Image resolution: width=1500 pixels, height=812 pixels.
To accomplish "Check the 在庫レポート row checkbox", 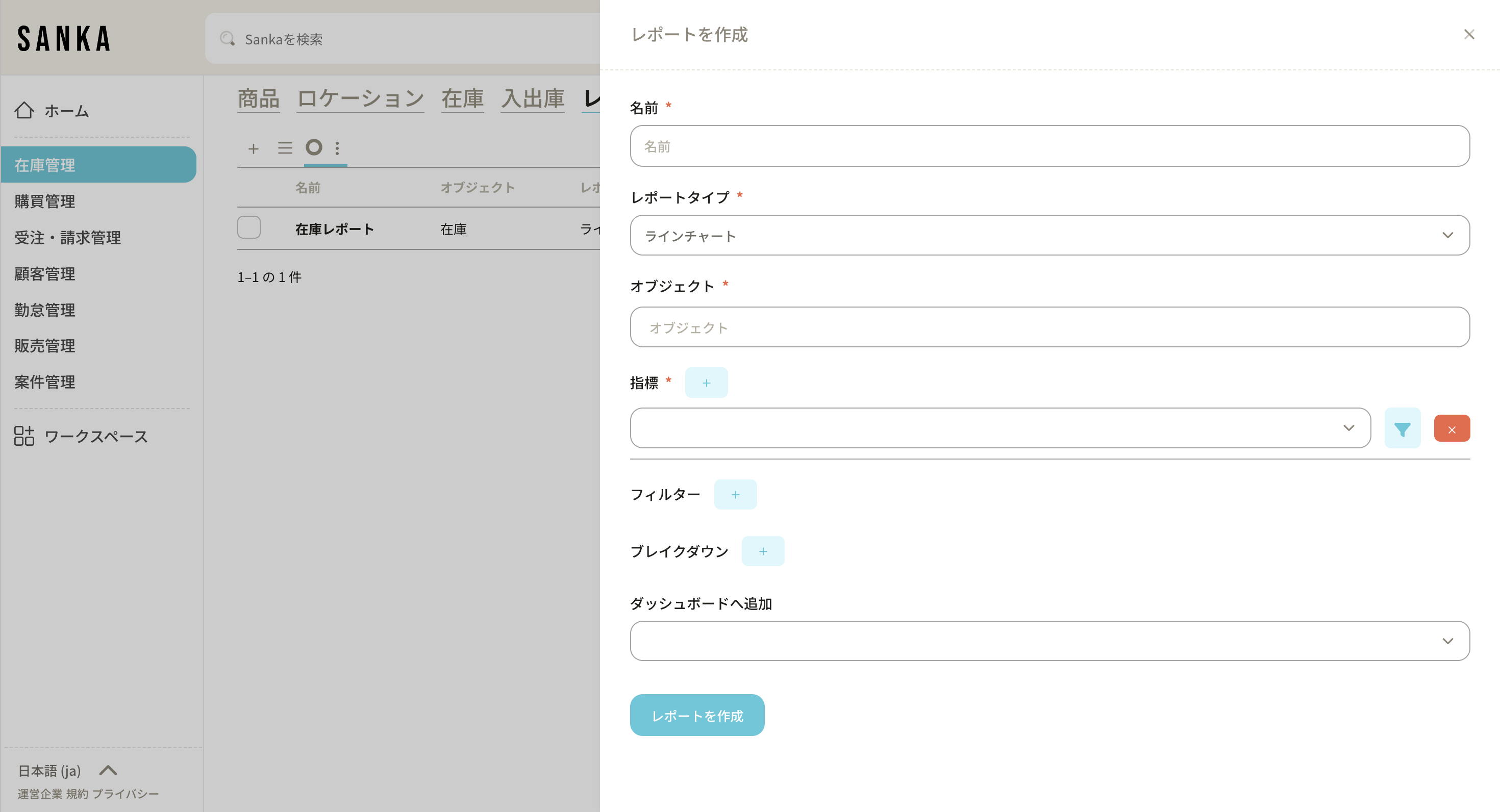I will pos(248,227).
